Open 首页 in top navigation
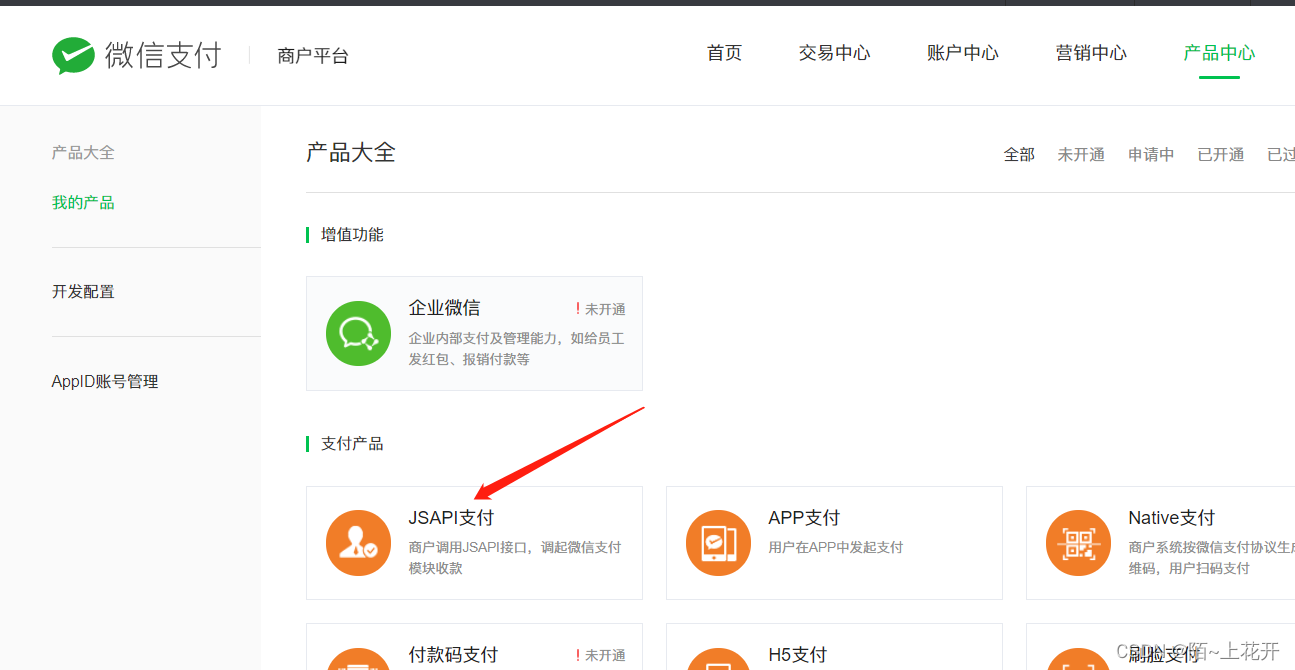This screenshot has width=1295, height=670. (724, 53)
